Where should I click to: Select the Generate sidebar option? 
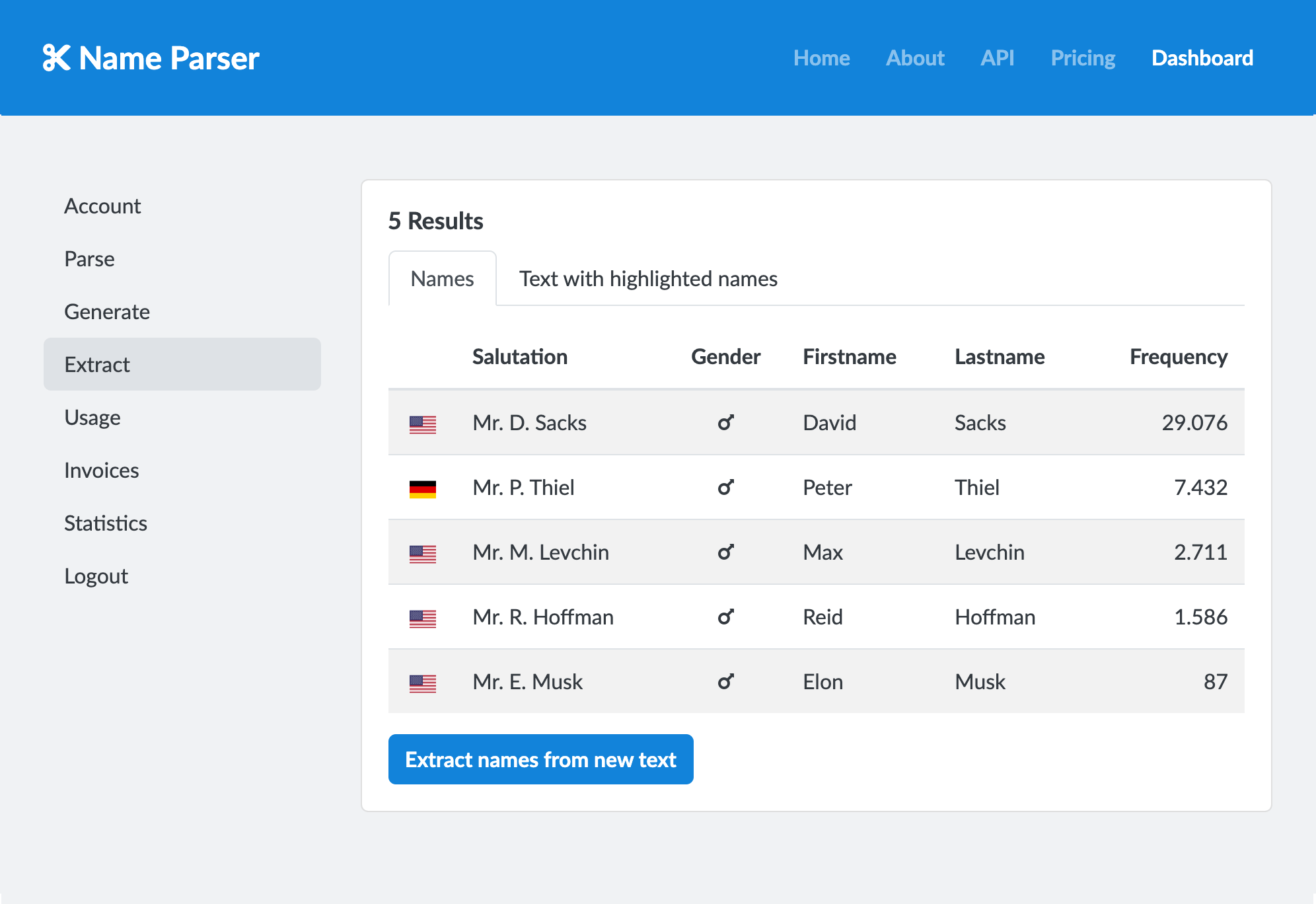click(107, 312)
